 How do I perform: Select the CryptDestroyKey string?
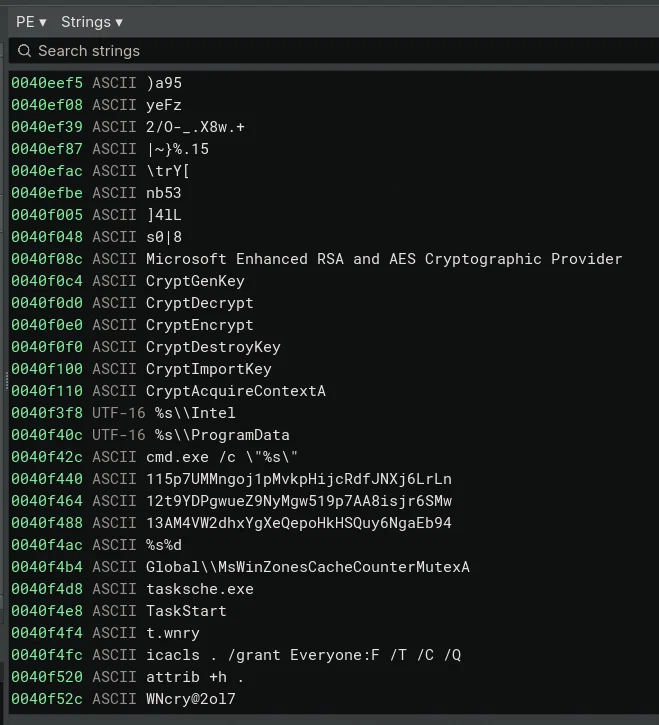tap(213, 347)
